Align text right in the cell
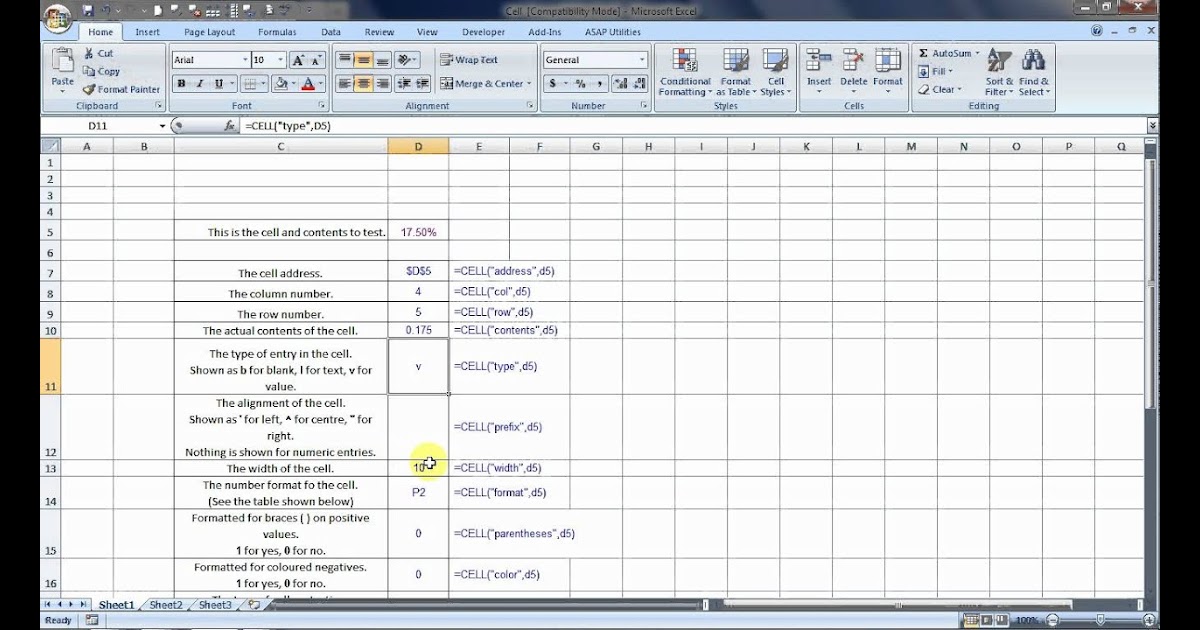Image resolution: width=1200 pixels, height=630 pixels. (x=383, y=84)
